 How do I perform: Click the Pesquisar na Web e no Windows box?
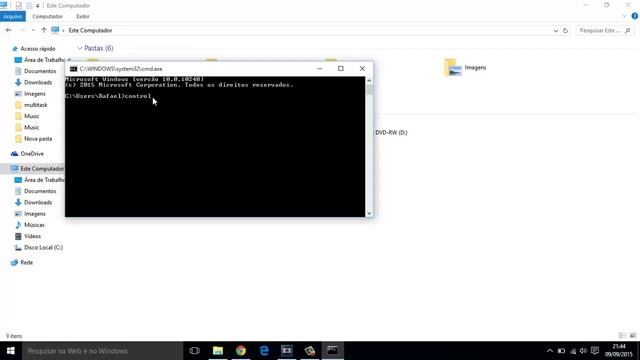[x=102, y=351]
